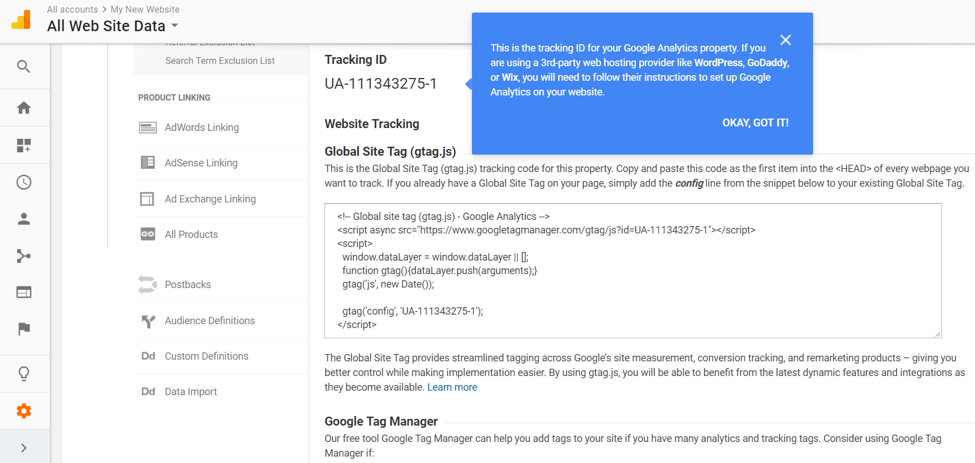The image size is (975, 463).
Task: Expand the Audience Definitions section
Action: pos(209,321)
